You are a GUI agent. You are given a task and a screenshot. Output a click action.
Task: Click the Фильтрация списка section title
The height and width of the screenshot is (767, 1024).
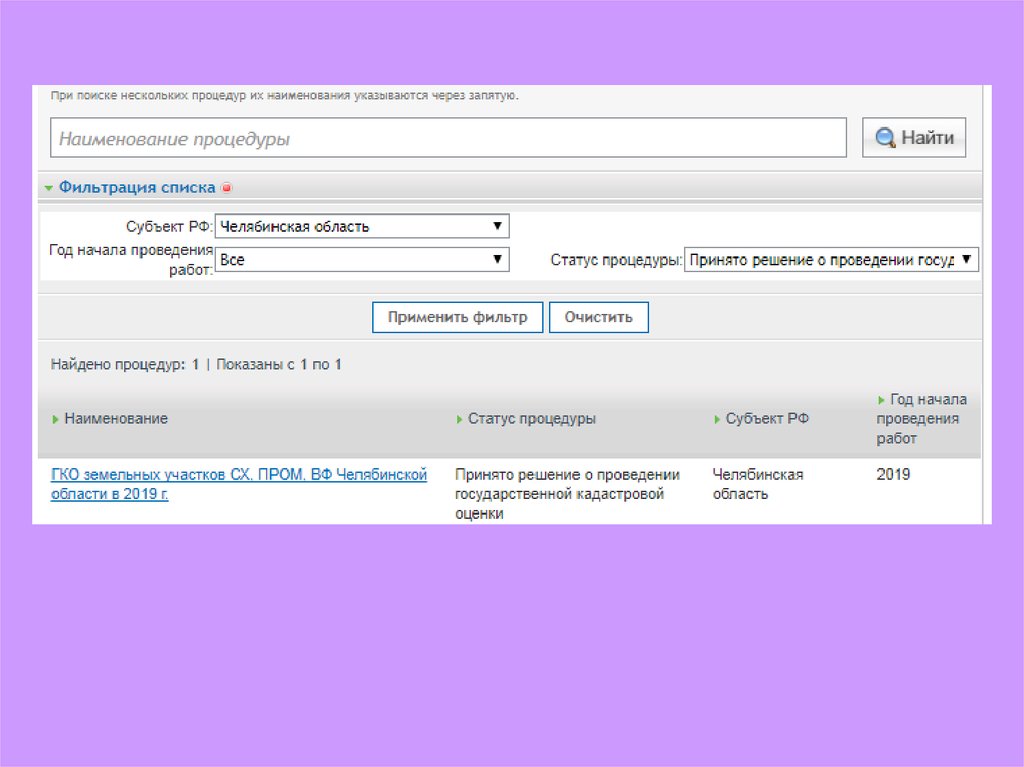pos(137,187)
